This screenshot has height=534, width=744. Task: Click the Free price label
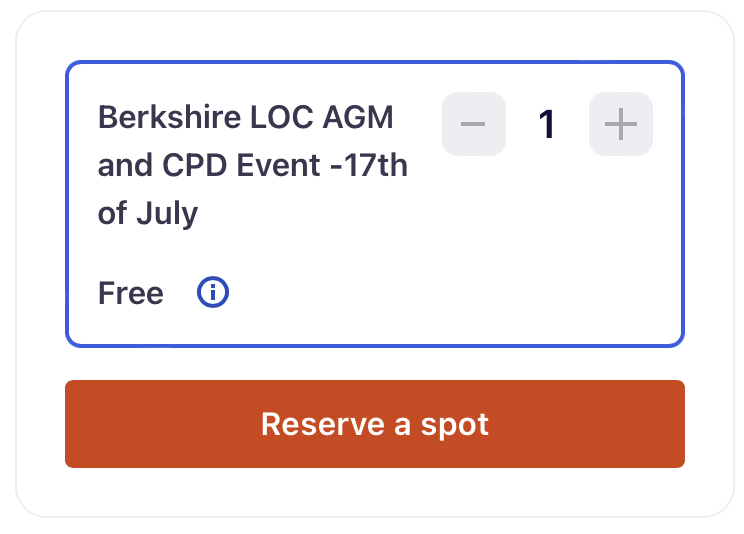click(130, 293)
